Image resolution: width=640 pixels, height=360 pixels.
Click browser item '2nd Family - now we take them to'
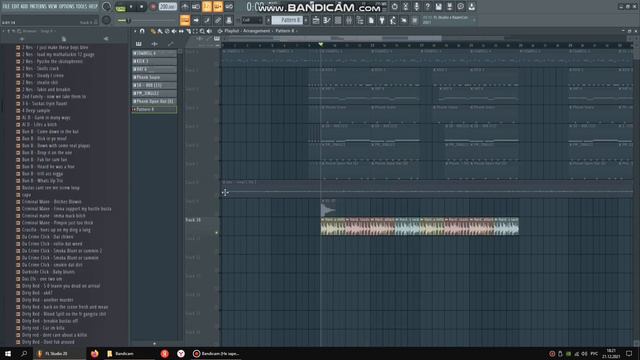[53, 97]
